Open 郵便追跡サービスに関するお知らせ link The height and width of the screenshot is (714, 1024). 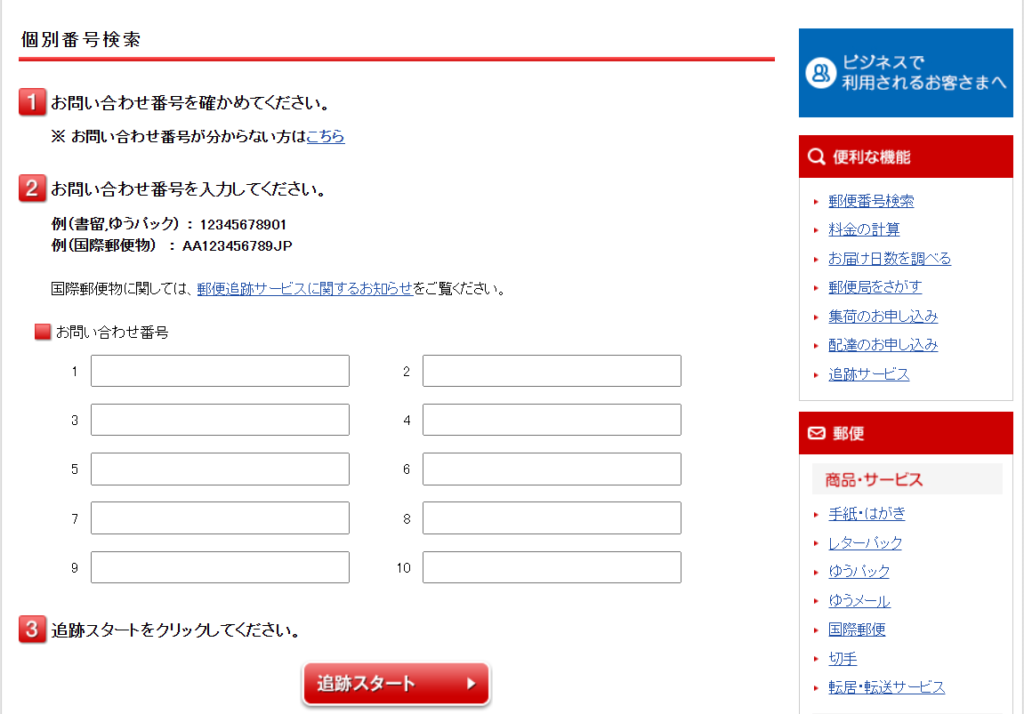(304, 289)
